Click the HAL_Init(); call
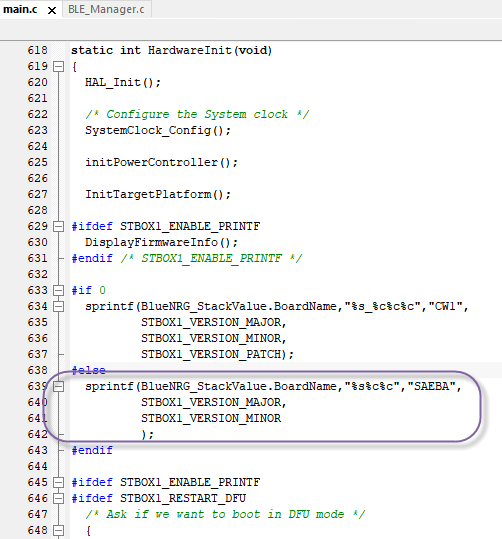502x539 pixels. point(123,82)
